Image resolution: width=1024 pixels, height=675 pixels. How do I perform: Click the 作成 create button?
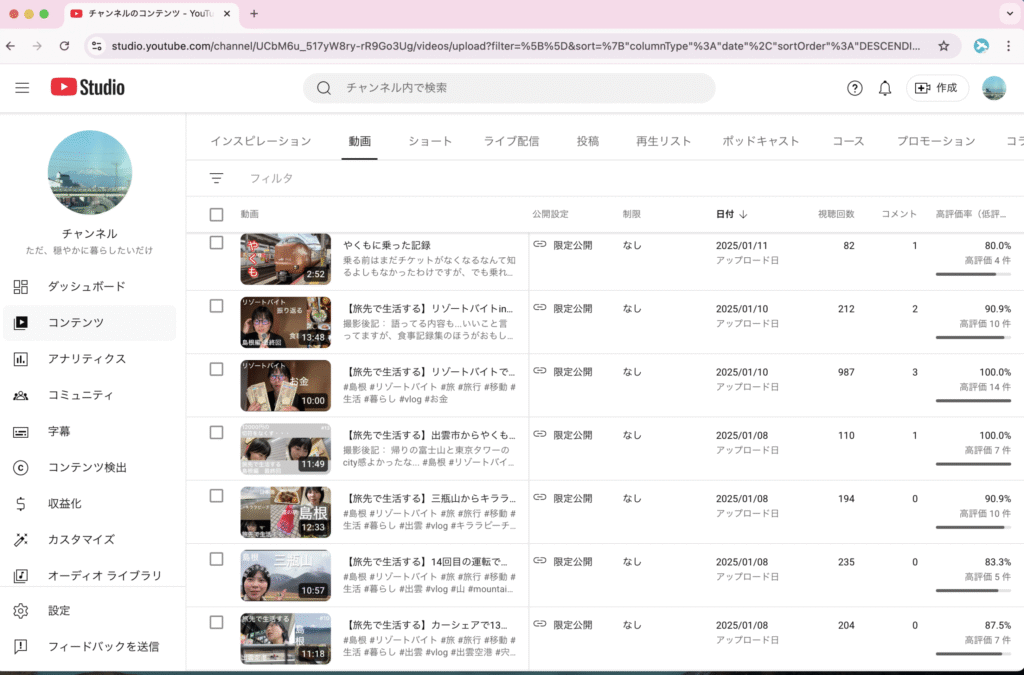[x=937, y=88]
